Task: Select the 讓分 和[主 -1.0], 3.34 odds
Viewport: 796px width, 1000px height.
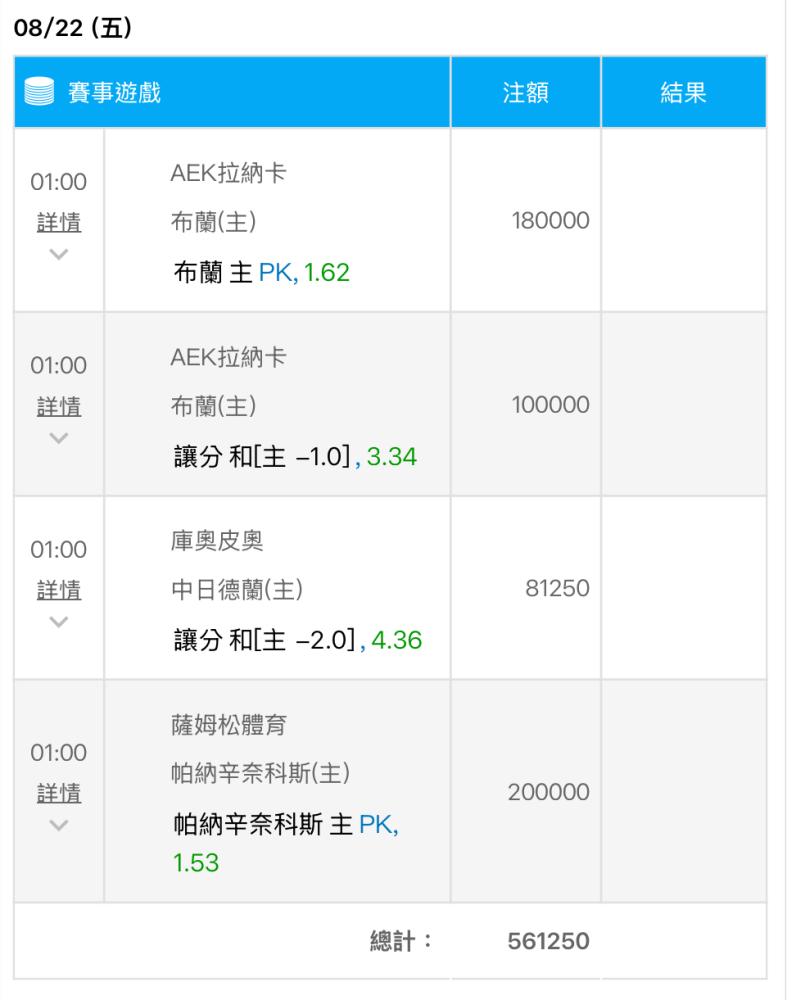Action: pyautogui.click(x=295, y=457)
